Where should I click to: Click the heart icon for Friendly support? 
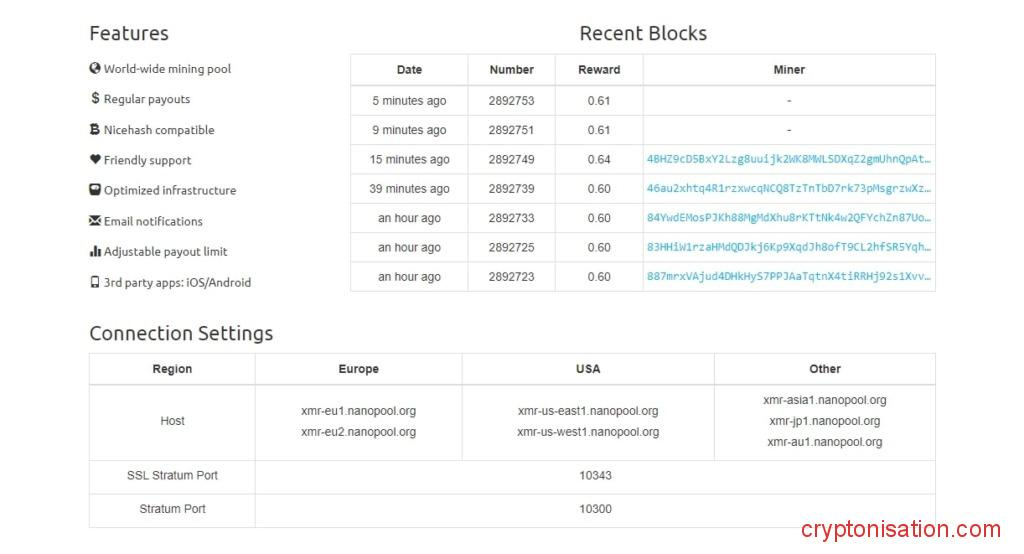95,160
